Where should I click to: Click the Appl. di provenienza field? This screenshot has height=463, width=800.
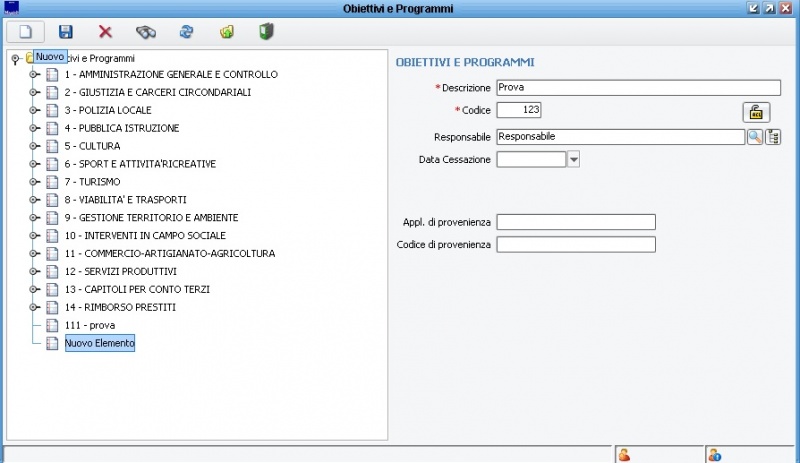[x=576, y=222]
